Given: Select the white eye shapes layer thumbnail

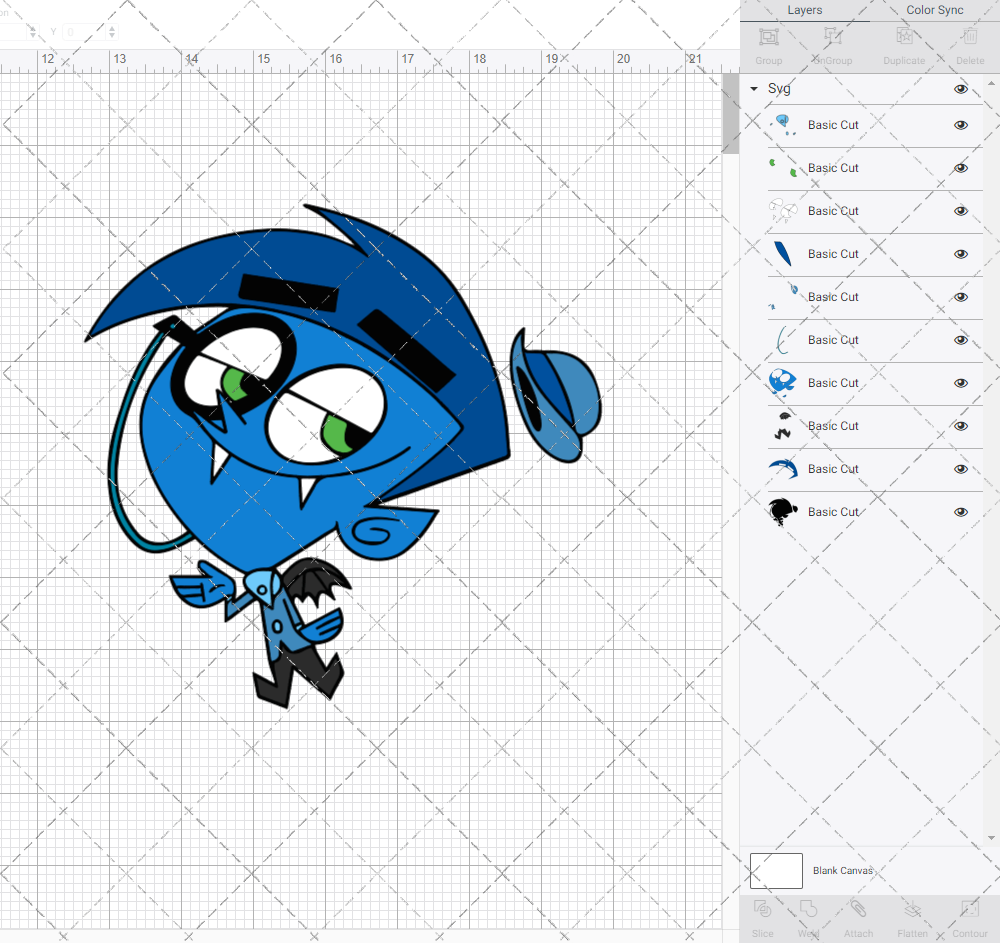Looking at the screenshot, I should [x=783, y=211].
